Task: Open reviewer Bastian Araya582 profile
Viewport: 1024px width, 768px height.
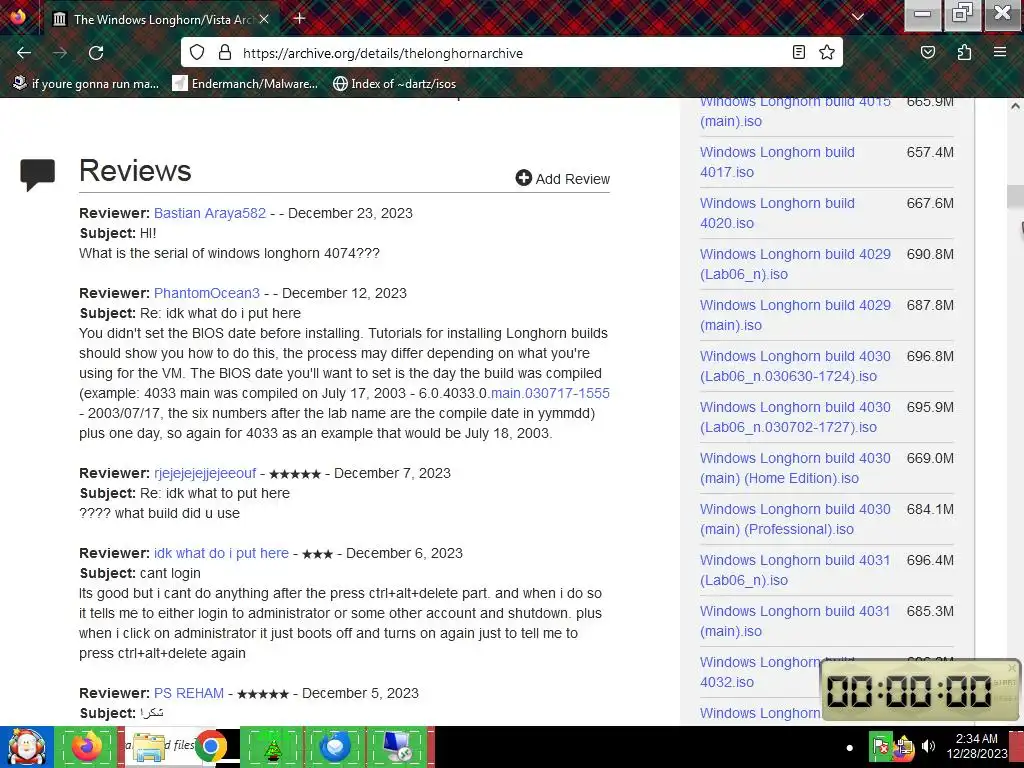Action: tap(210, 213)
